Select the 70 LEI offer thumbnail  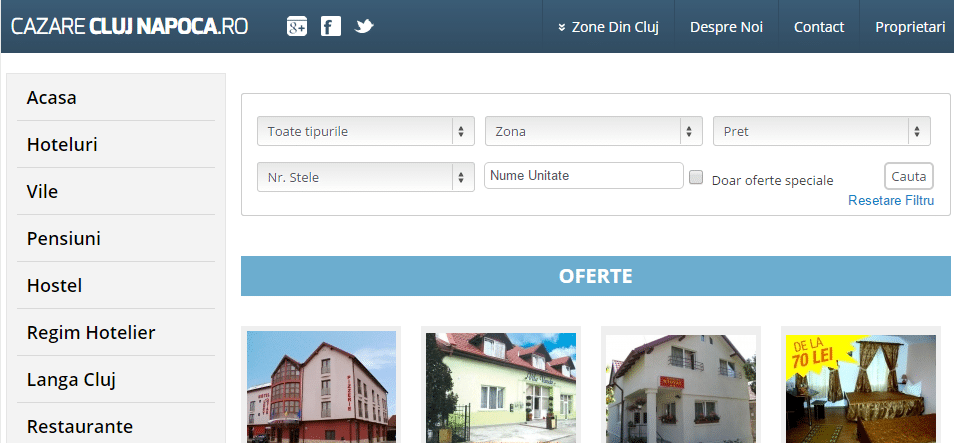861,387
